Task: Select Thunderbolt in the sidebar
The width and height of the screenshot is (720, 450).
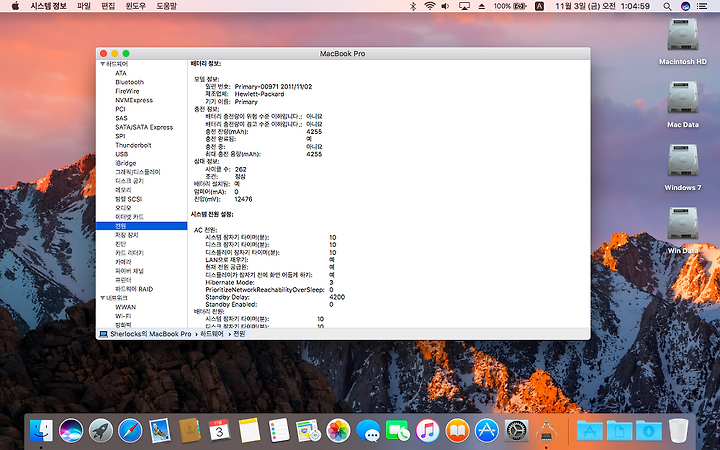Action: pyautogui.click(x=133, y=145)
